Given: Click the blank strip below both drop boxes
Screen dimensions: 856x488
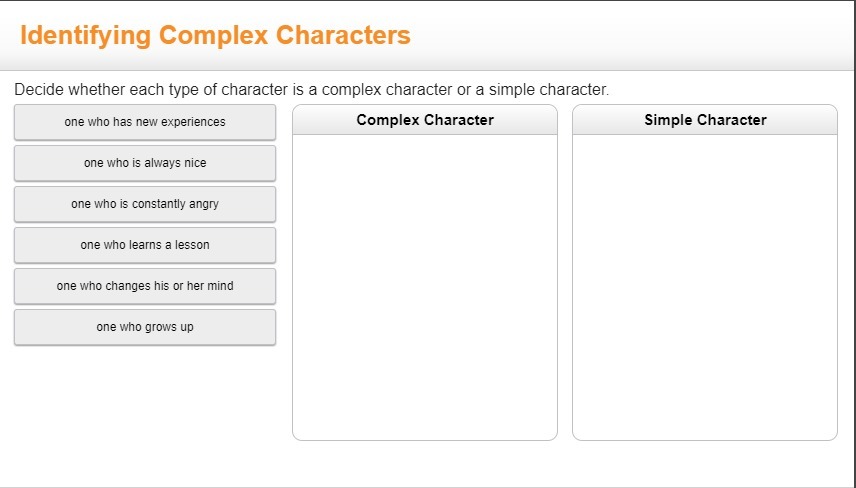Looking at the screenshot, I should pyautogui.click(x=565, y=462).
